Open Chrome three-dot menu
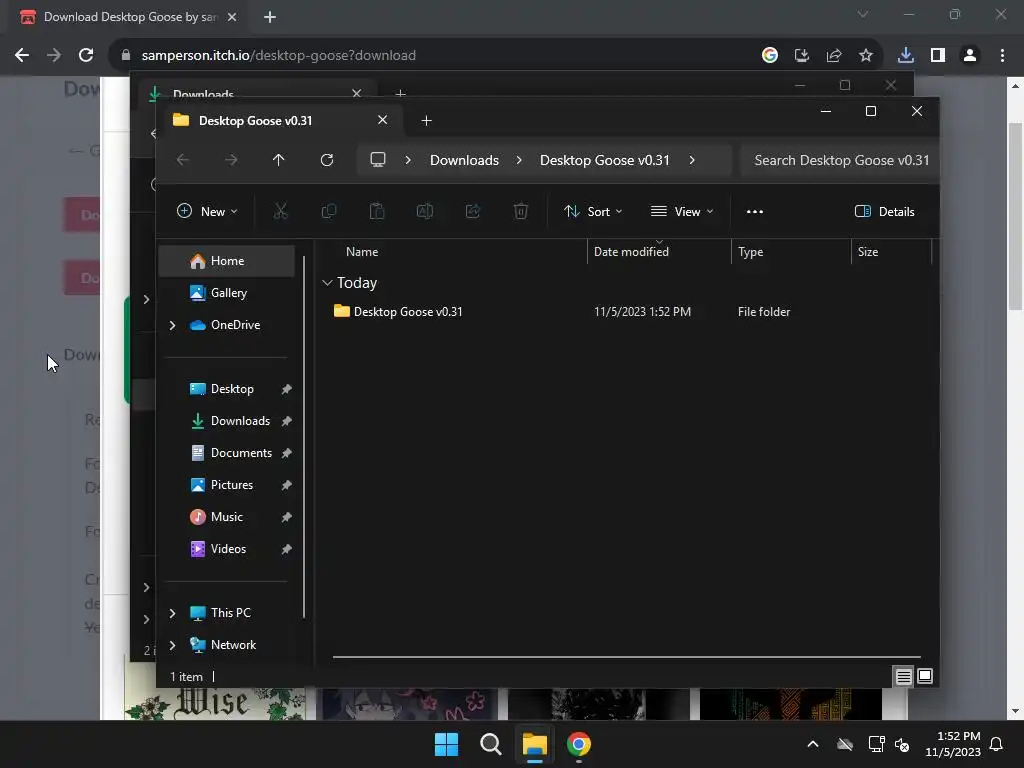Image resolution: width=1024 pixels, height=768 pixels. [x=1002, y=56]
